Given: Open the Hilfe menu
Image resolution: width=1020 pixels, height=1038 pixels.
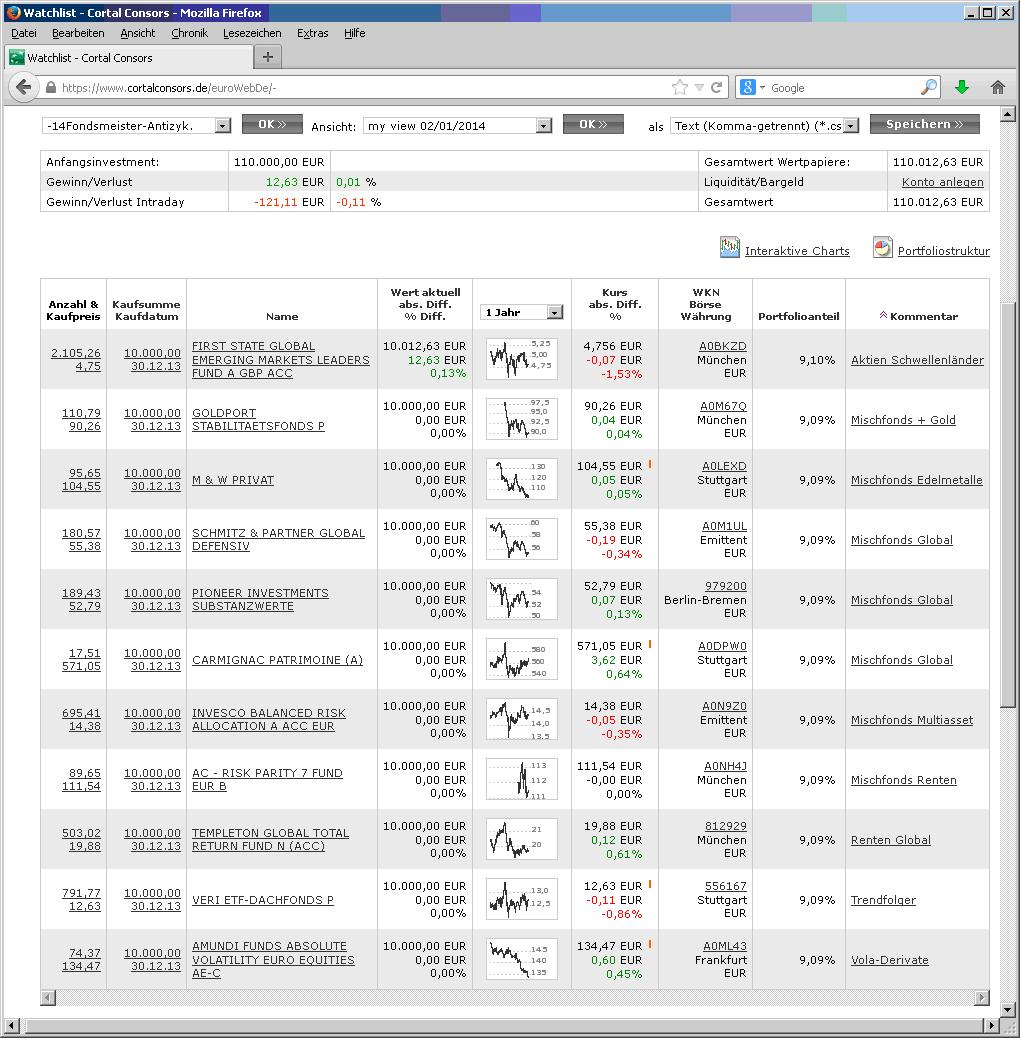Looking at the screenshot, I should pyautogui.click(x=355, y=33).
